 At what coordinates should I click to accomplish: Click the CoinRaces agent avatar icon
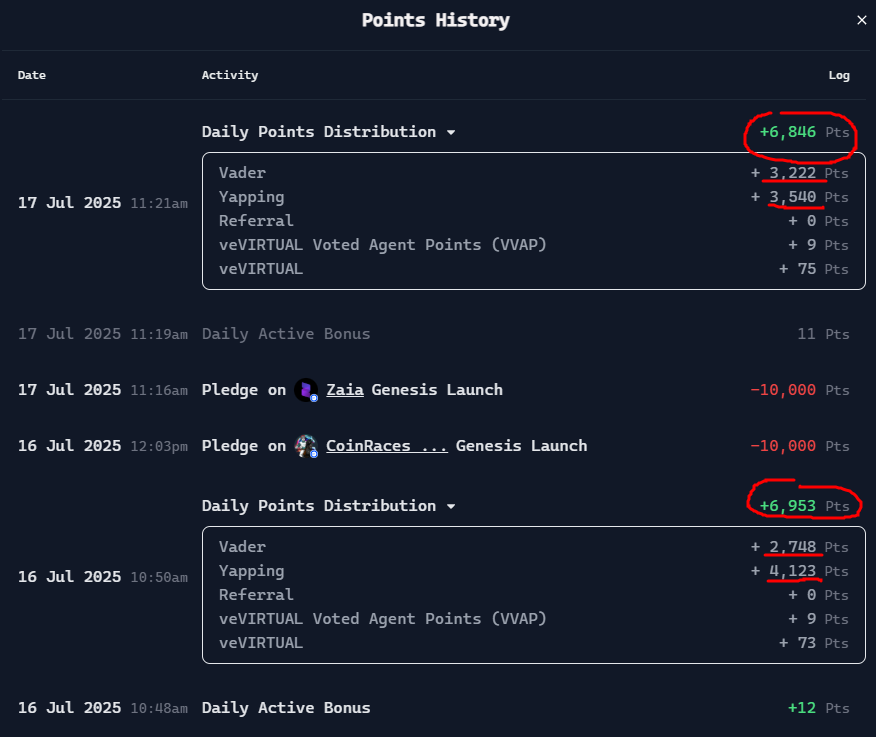point(306,446)
